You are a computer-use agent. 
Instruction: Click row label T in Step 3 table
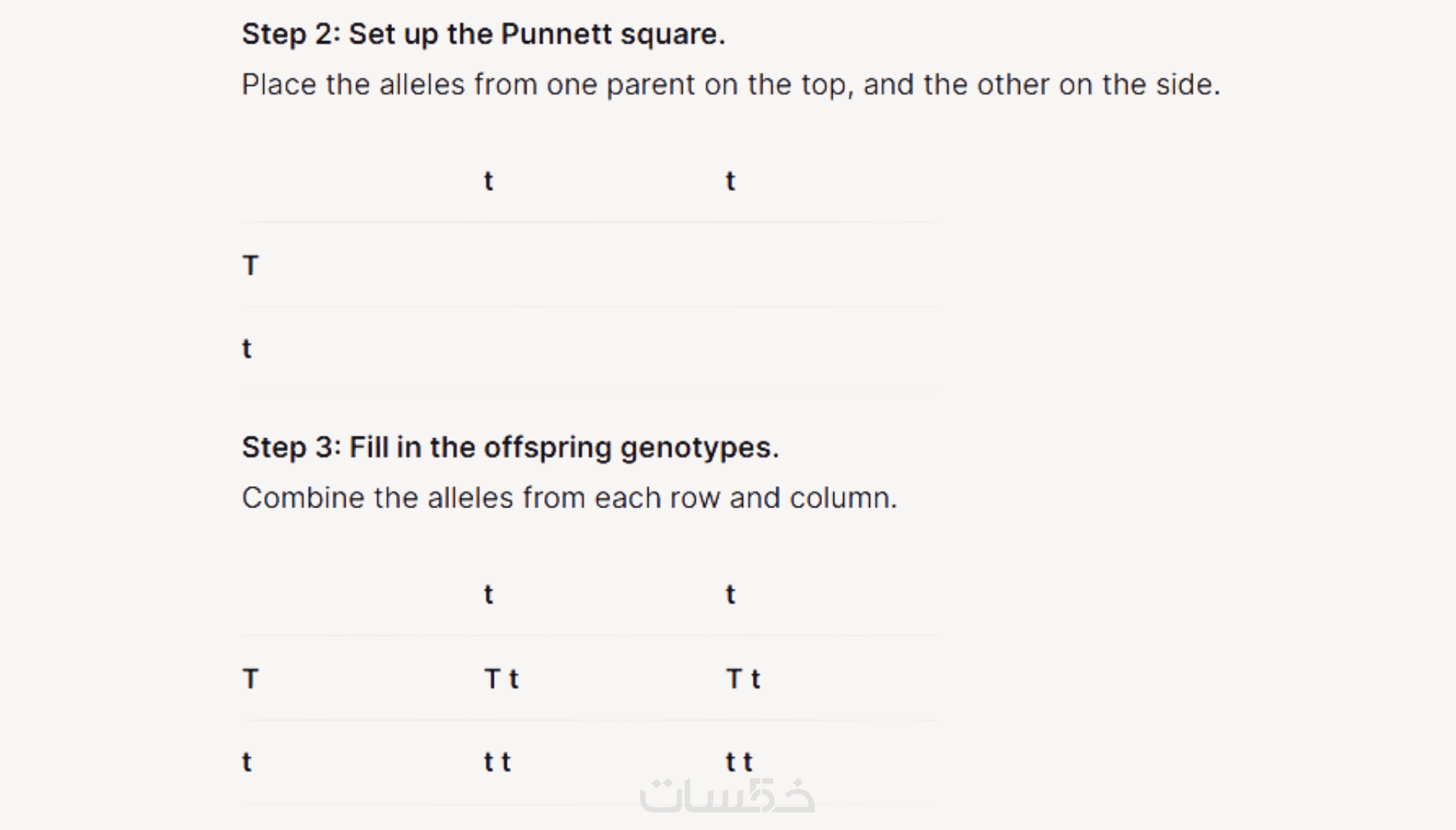pos(250,679)
